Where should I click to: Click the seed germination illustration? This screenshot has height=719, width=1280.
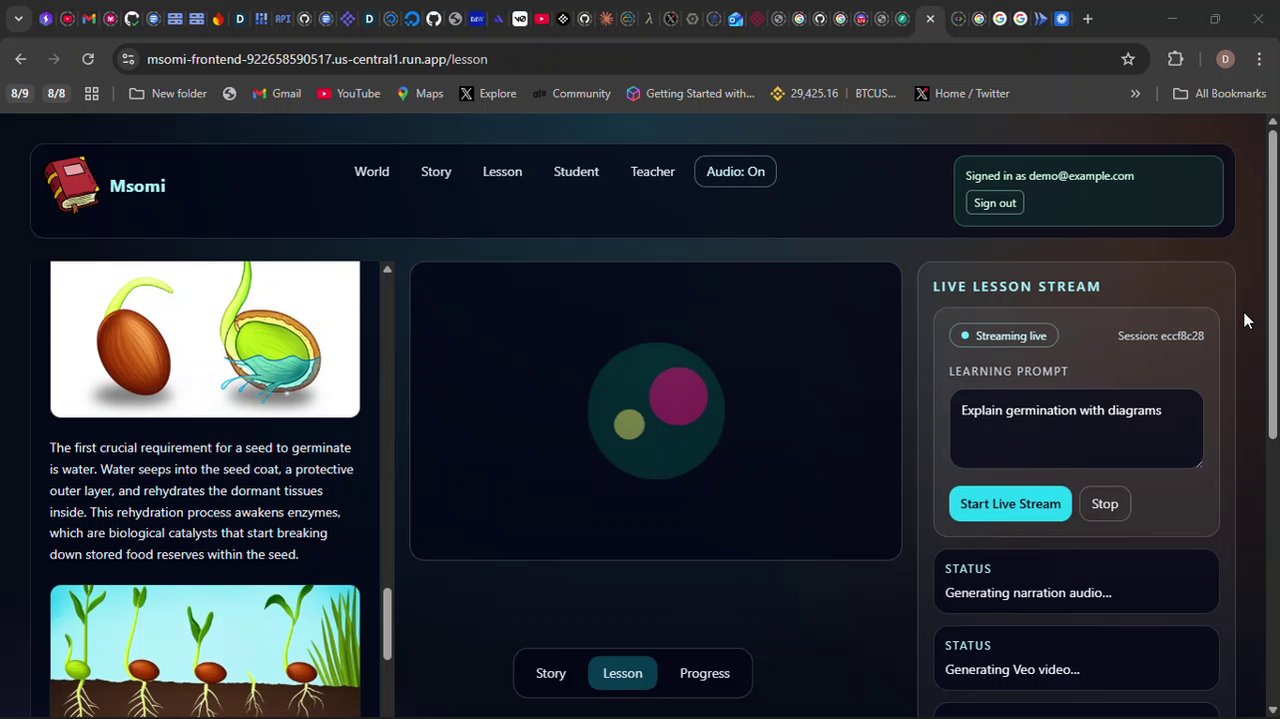point(205,339)
